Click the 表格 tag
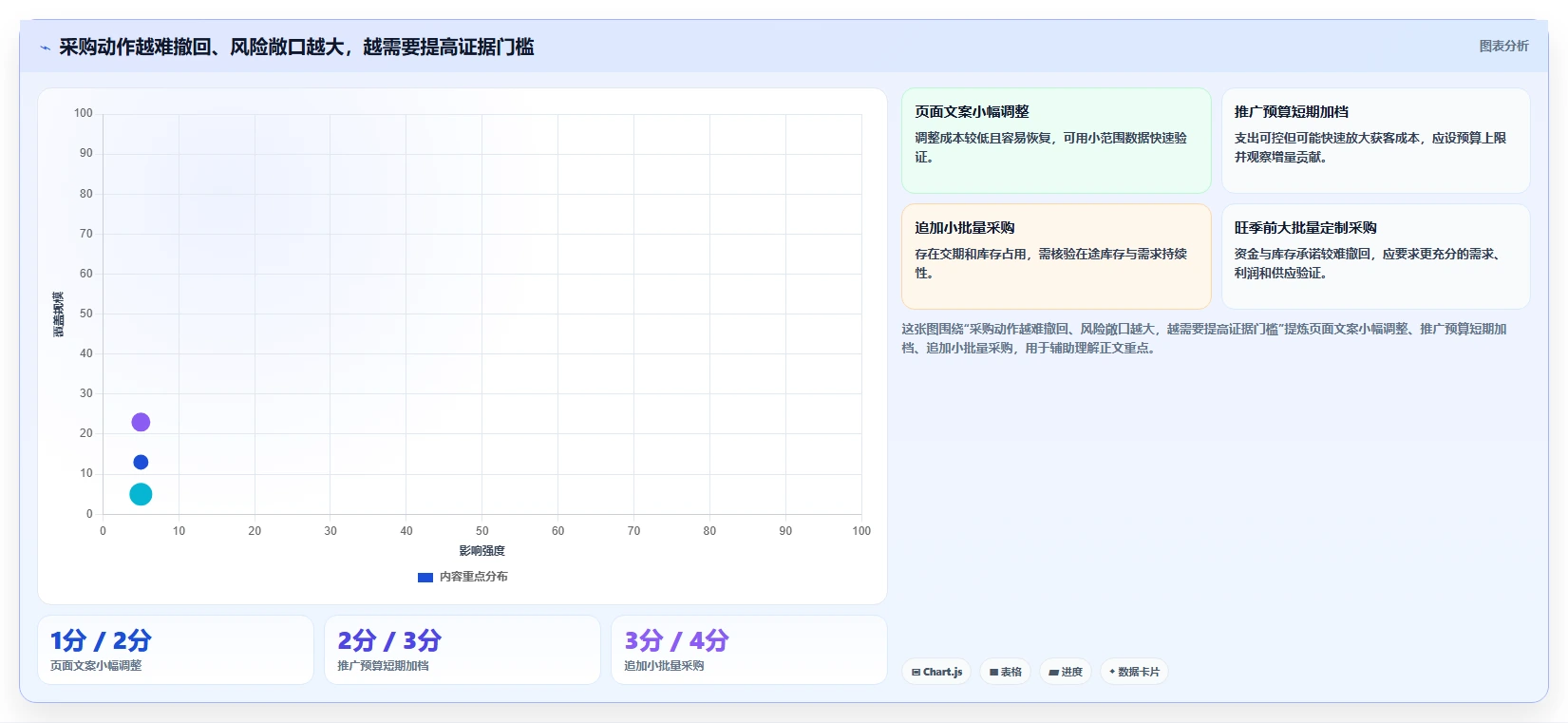Image resolution: width=1568 pixels, height=723 pixels. 1005,672
